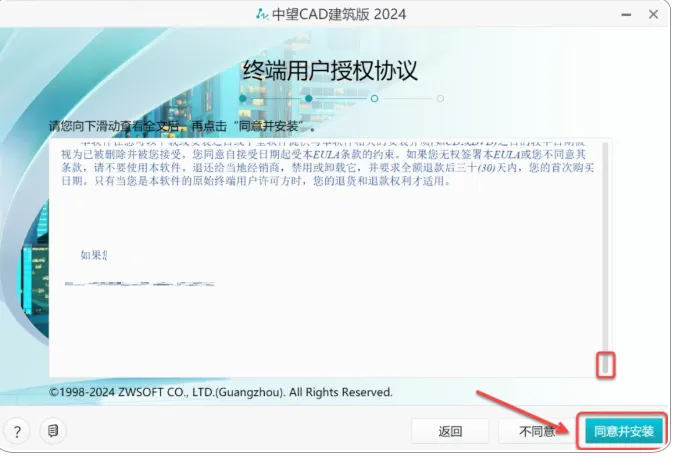
Task: Click the 中望CAD建筑版 2024 title text
Action: coord(339,14)
